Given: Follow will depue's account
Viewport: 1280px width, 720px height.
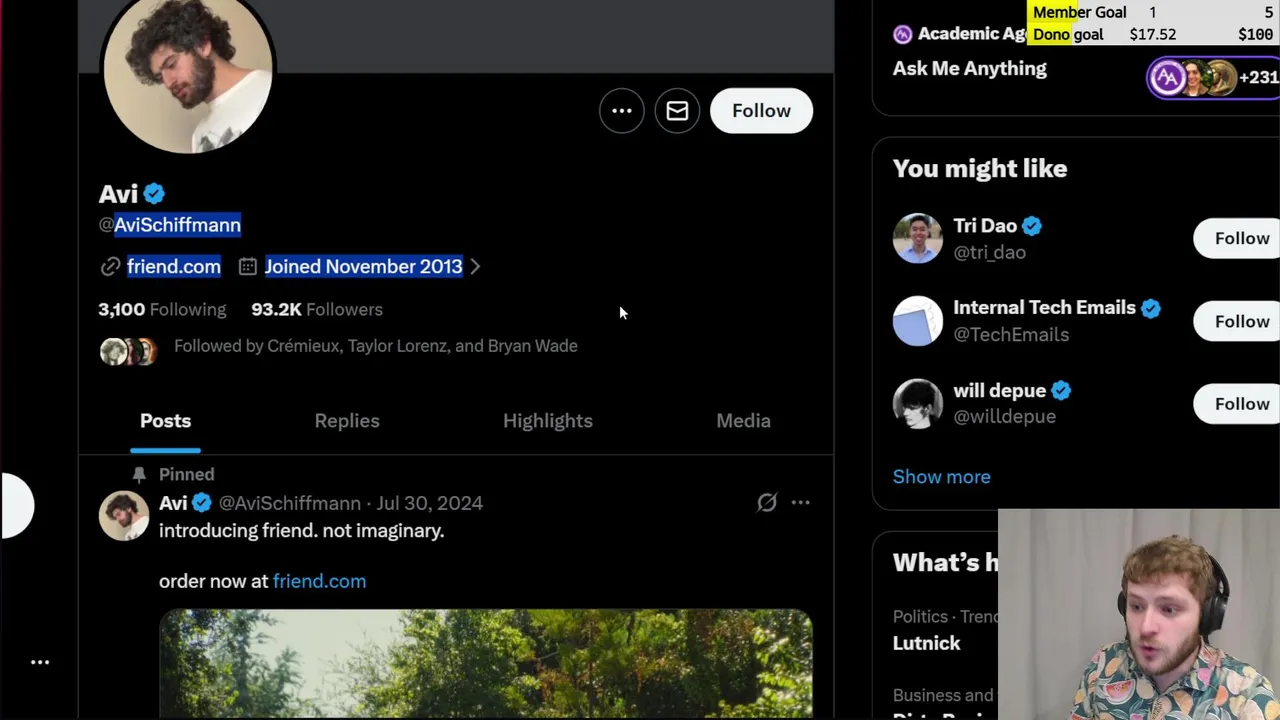Looking at the screenshot, I should [x=1241, y=404].
